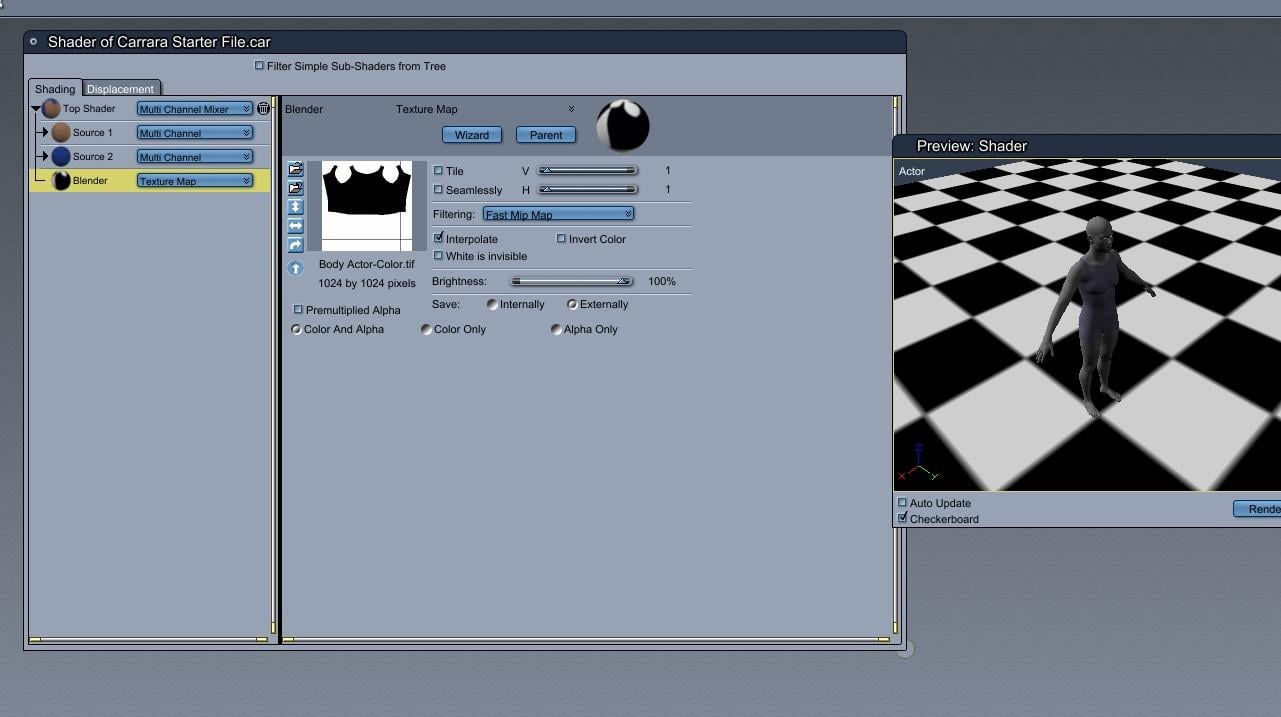Click the 100% brightness value
This screenshot has height=717, width=1281.
click(662, 282)
